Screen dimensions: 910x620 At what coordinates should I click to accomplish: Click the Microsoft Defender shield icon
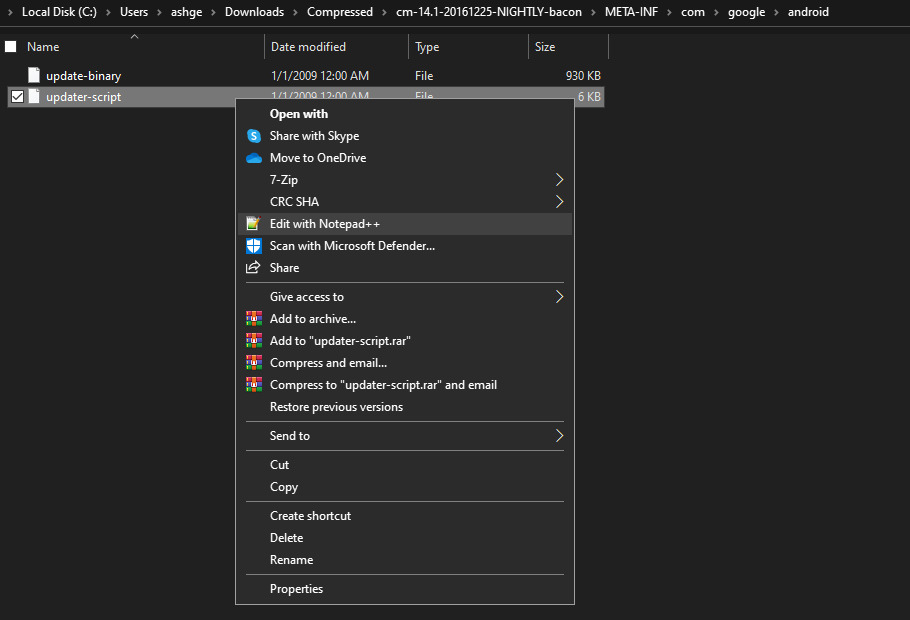pyautogui.click(x=254, y=246)
